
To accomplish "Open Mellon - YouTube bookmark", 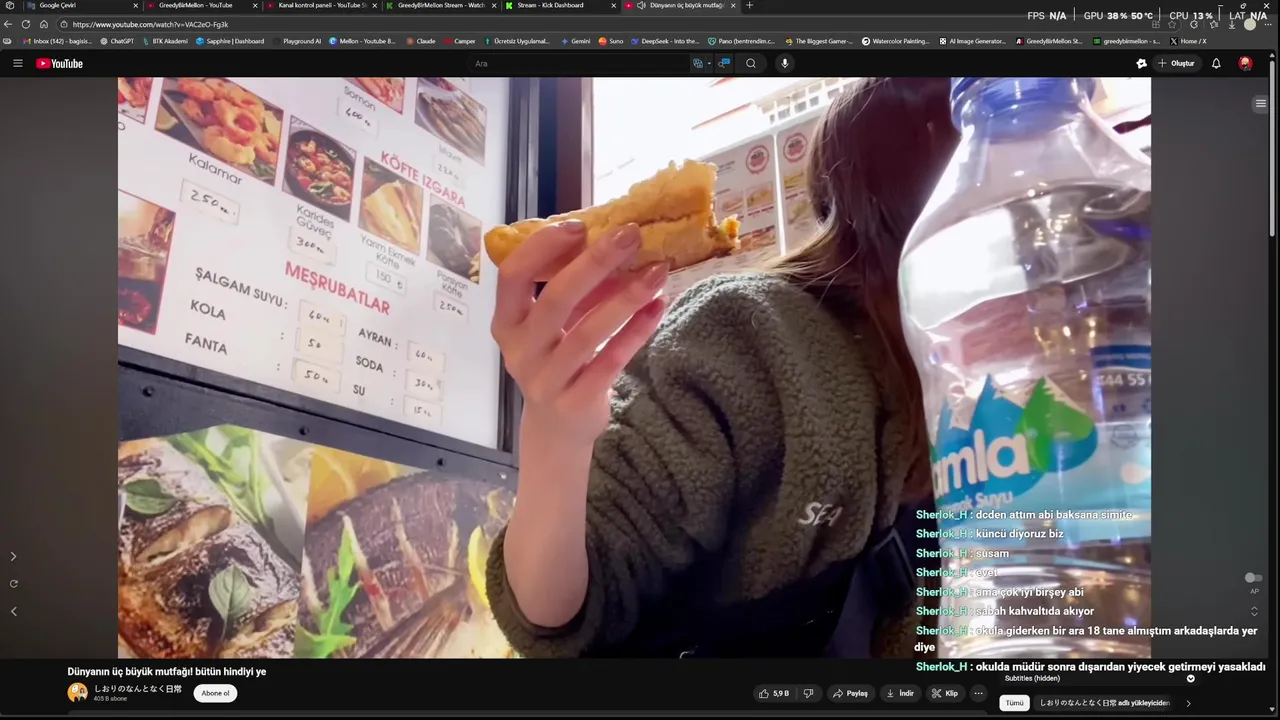I will click(x=363, y=41).
